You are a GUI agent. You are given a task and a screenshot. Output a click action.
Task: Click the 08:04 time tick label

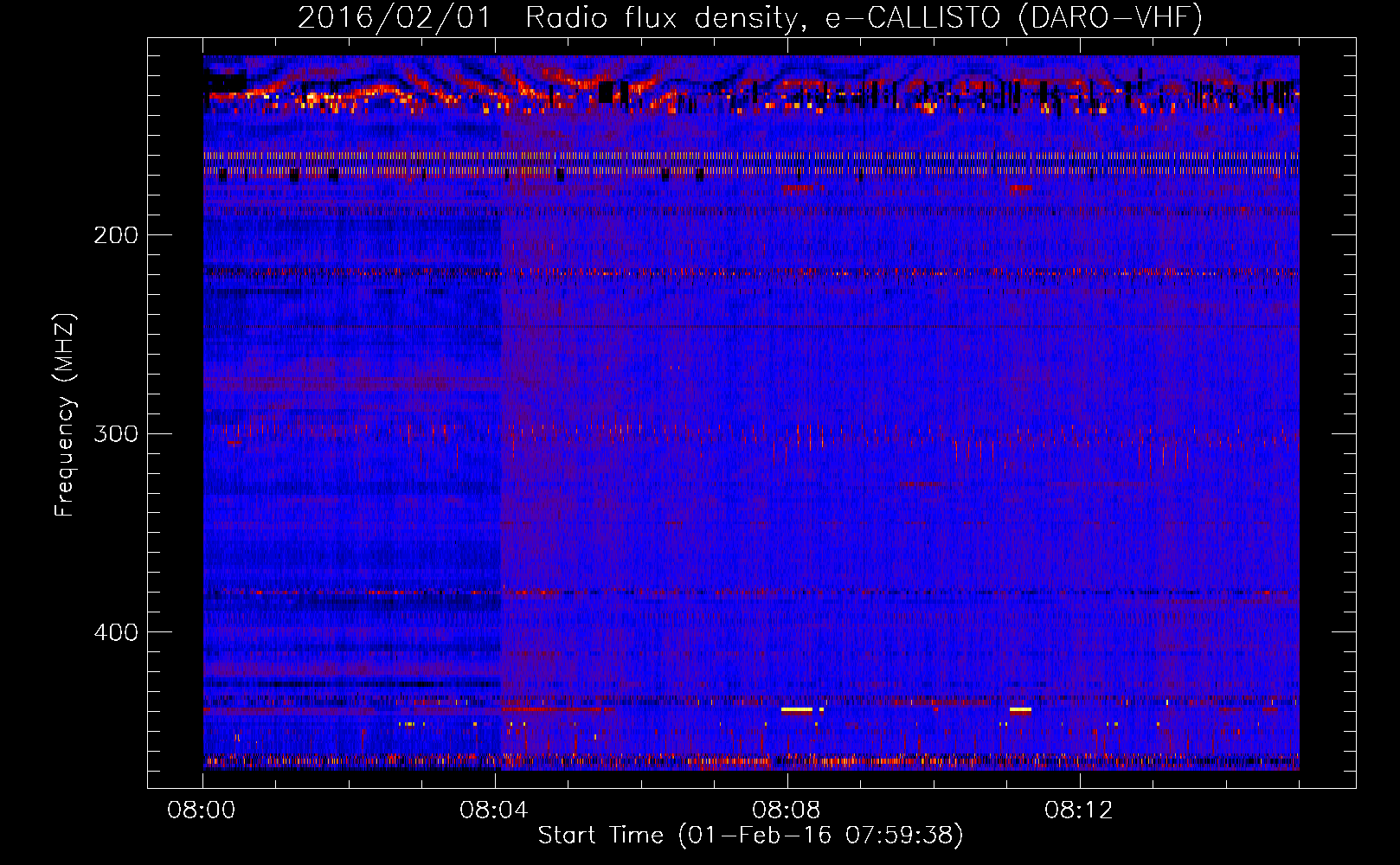494,811
